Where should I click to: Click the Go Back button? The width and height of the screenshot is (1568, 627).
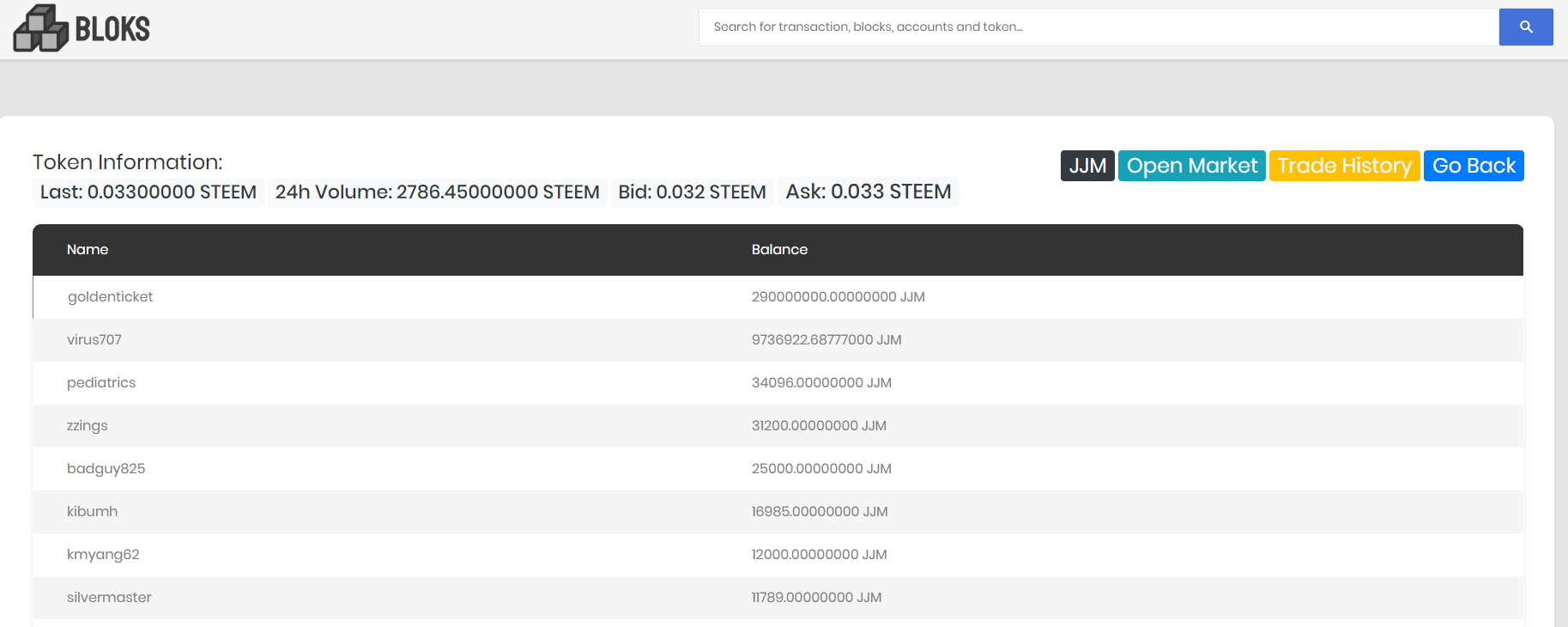(1474, 166)
